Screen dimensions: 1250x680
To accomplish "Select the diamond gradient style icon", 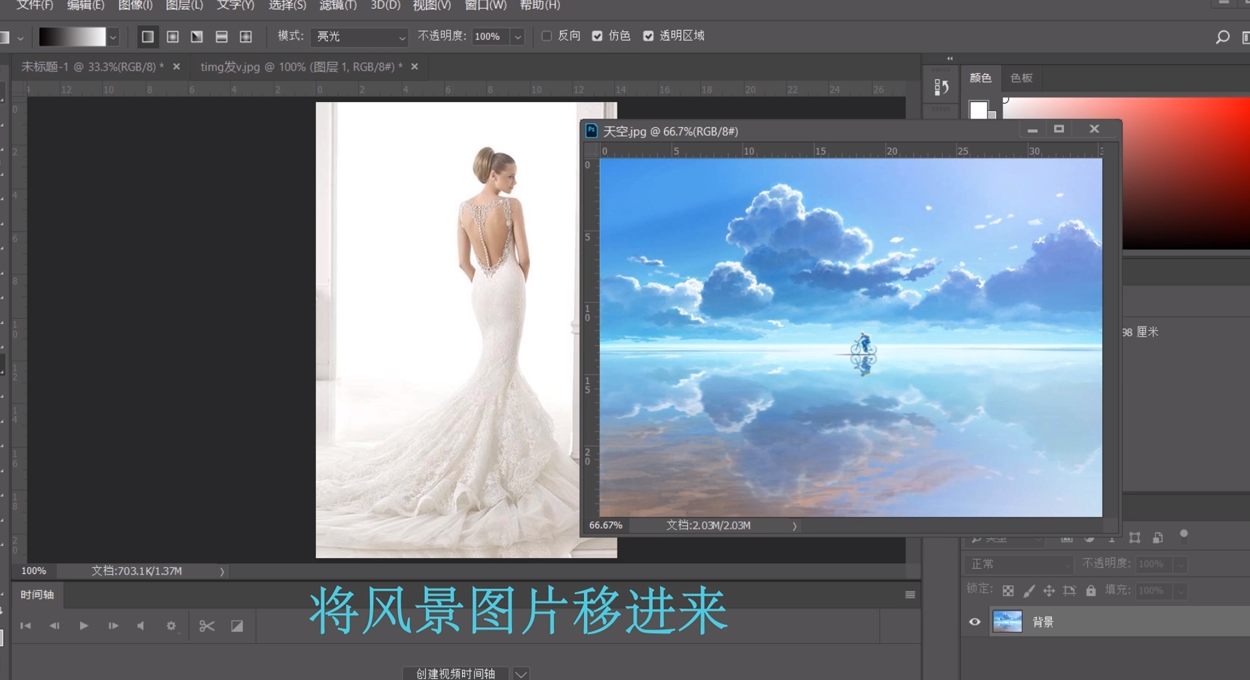I will [x=245, y=36].
